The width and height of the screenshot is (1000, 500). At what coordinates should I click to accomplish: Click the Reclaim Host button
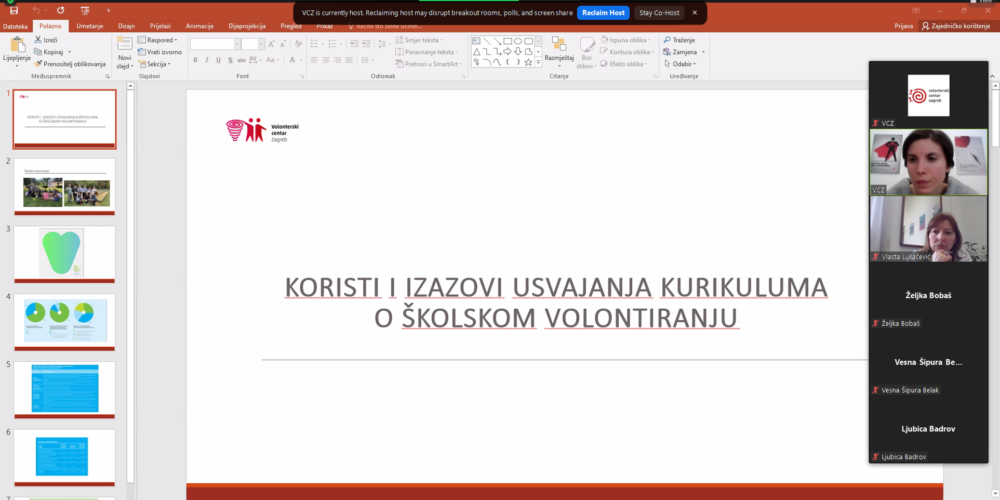(x=603, y=12)
